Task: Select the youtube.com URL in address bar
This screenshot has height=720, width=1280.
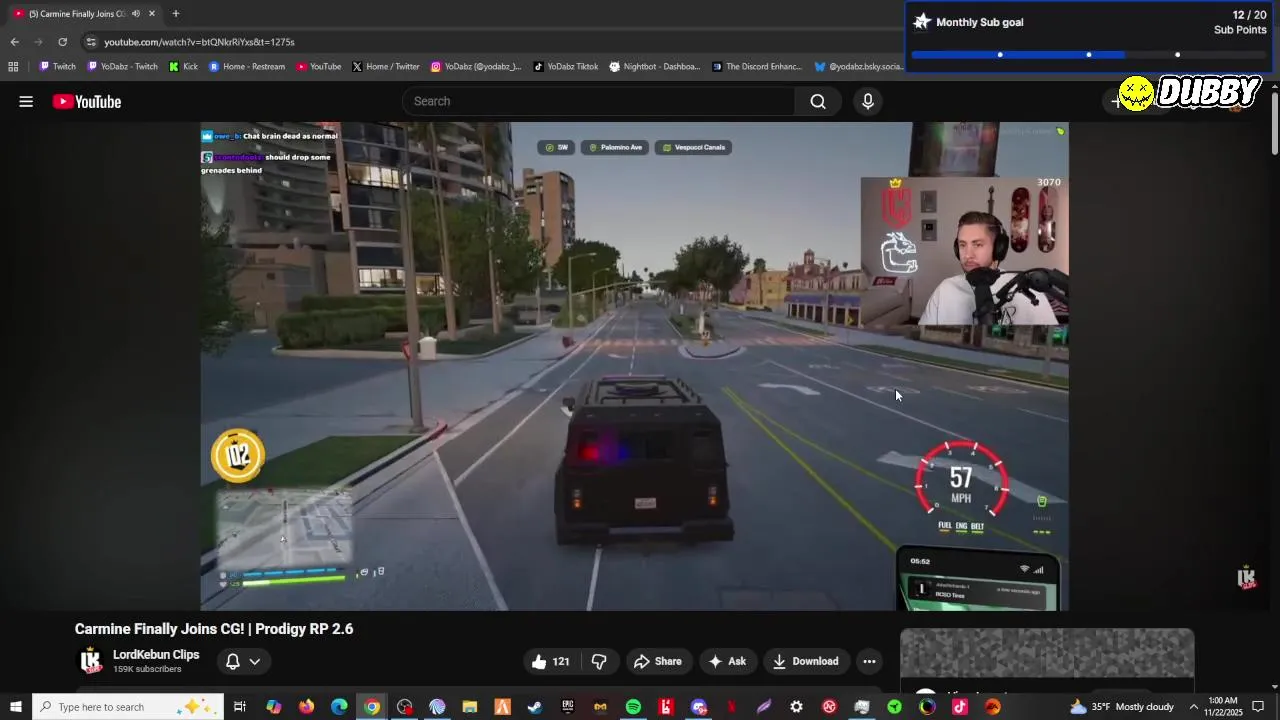Action: [199, 42]
